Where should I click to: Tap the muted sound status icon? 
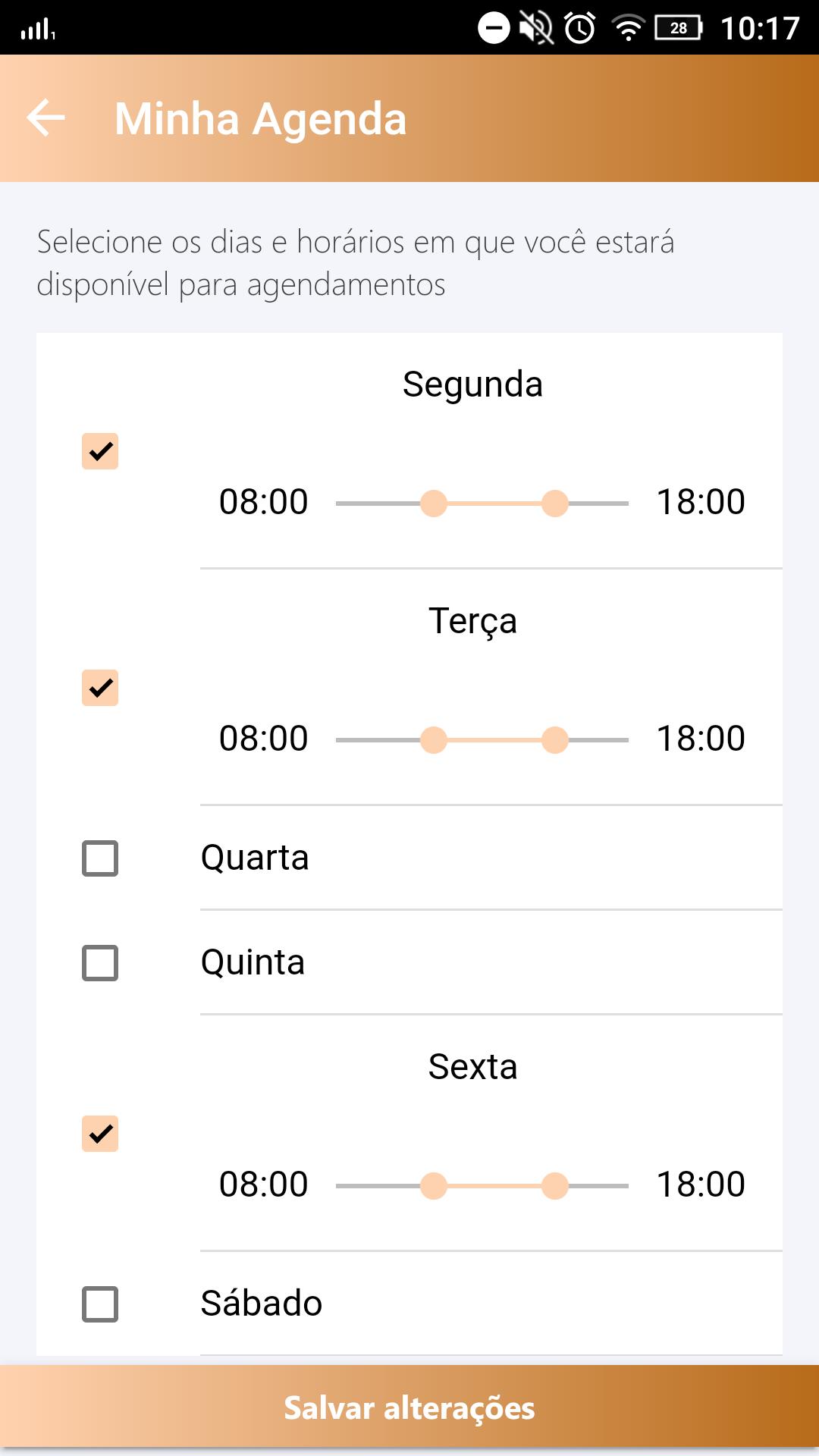pyautogui.click(x=536, y=29)
